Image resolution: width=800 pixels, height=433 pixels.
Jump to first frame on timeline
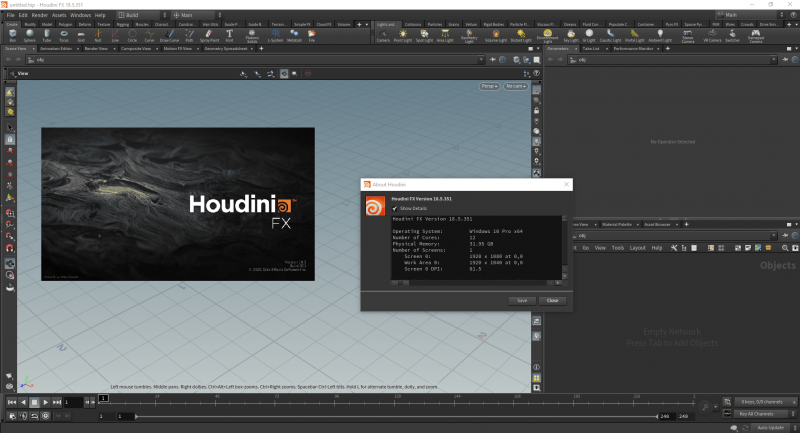click(11, 402)
